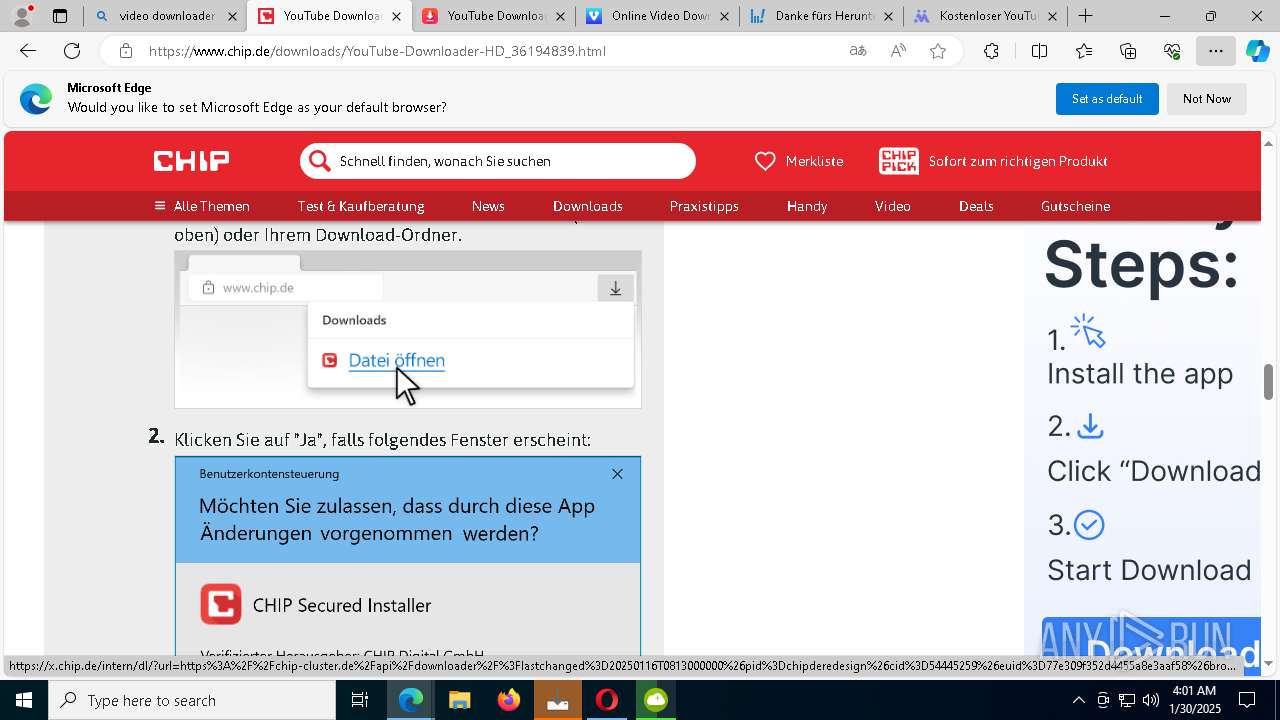Open the taskbar clock and date
This screenshot has height=720, width=1280.
coord(1196,700)
